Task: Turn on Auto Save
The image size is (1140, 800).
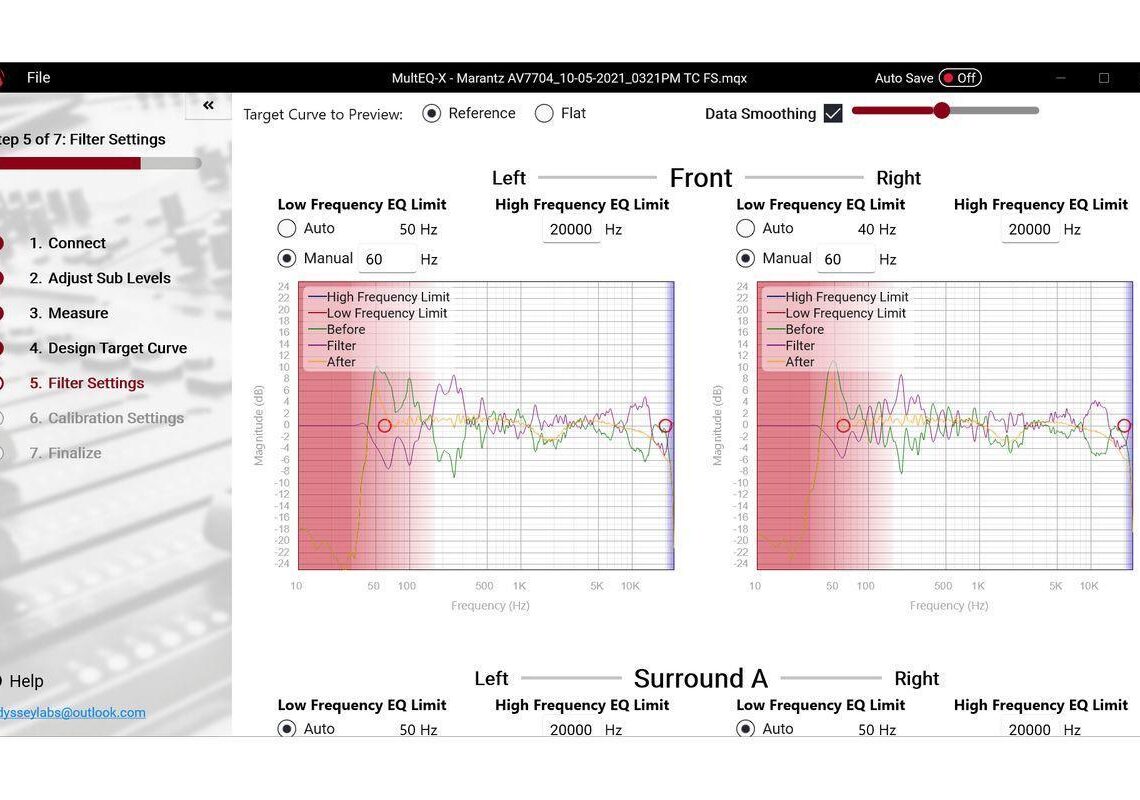Action: coord(960,77)
